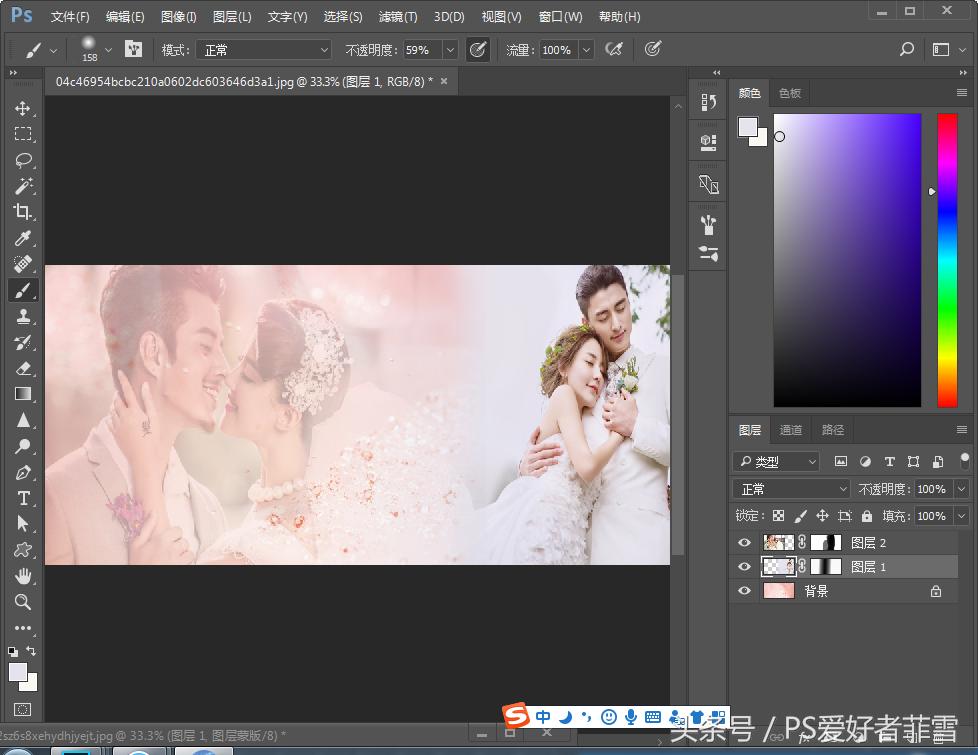This screenshot has width=978, height=755.
Task: Switch to the 色板 tab
Action: (790, 93)
